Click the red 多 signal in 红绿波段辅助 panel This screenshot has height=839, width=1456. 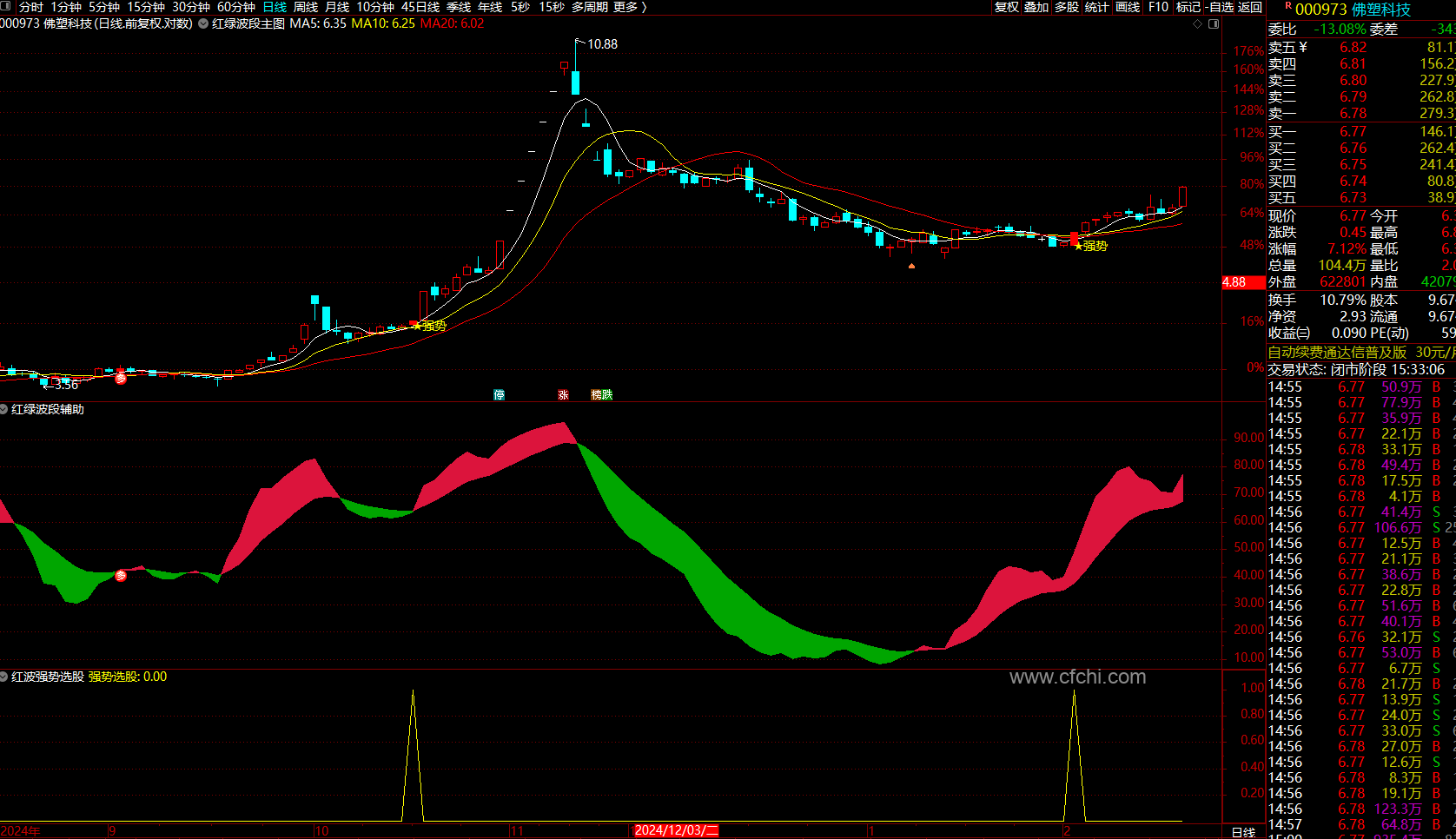(121, 576)
